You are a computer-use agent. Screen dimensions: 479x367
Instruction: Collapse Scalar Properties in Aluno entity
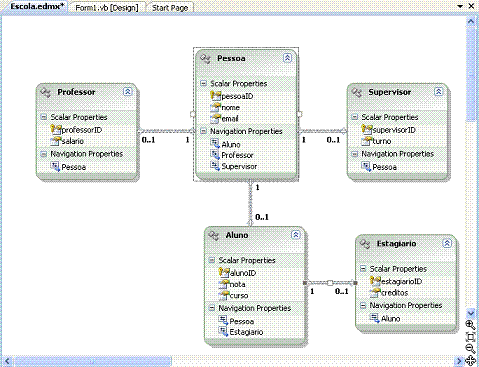point(212,260)
